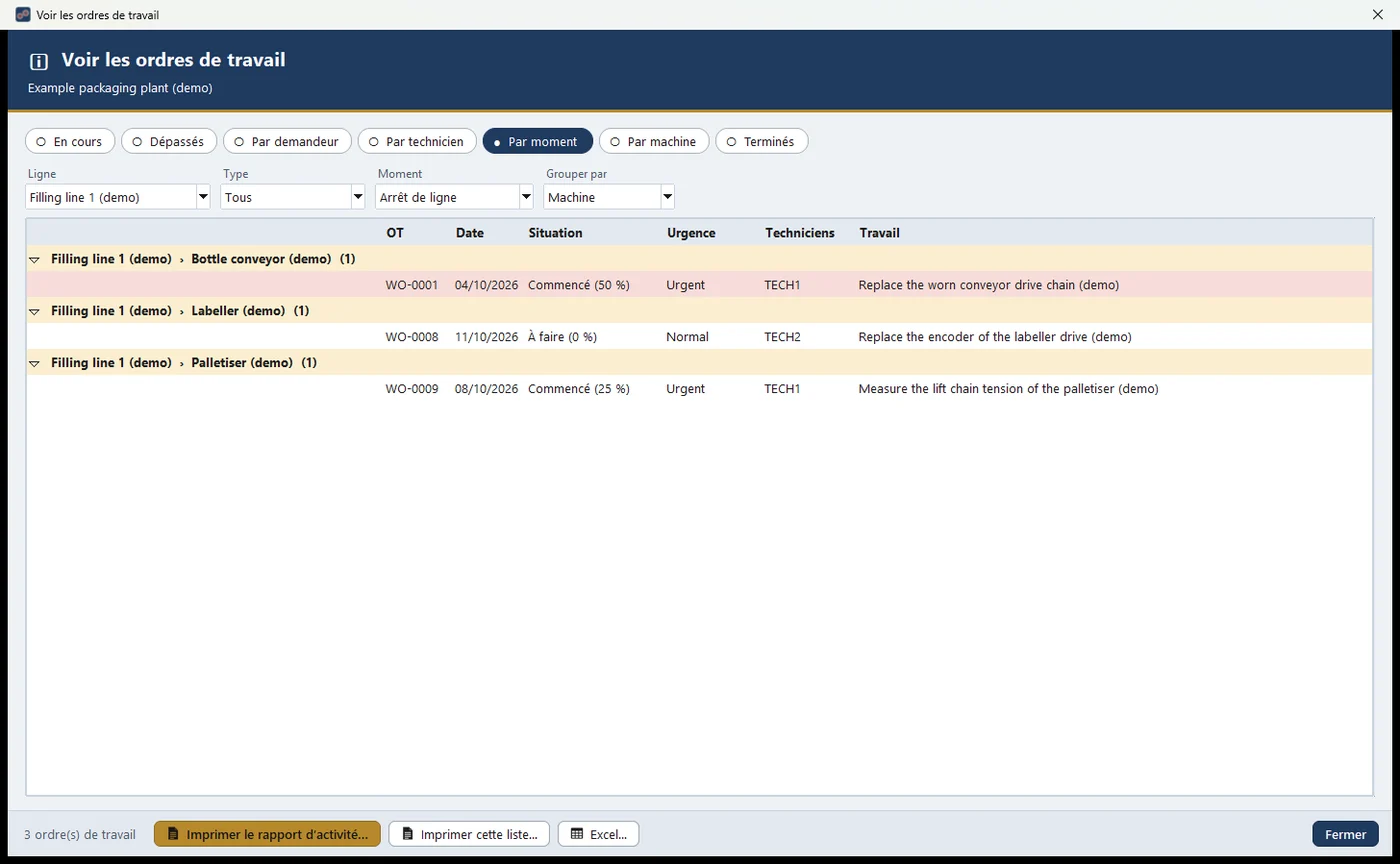Click the TECH2 technician cell
1400x864 pixels.
[782, 337]
